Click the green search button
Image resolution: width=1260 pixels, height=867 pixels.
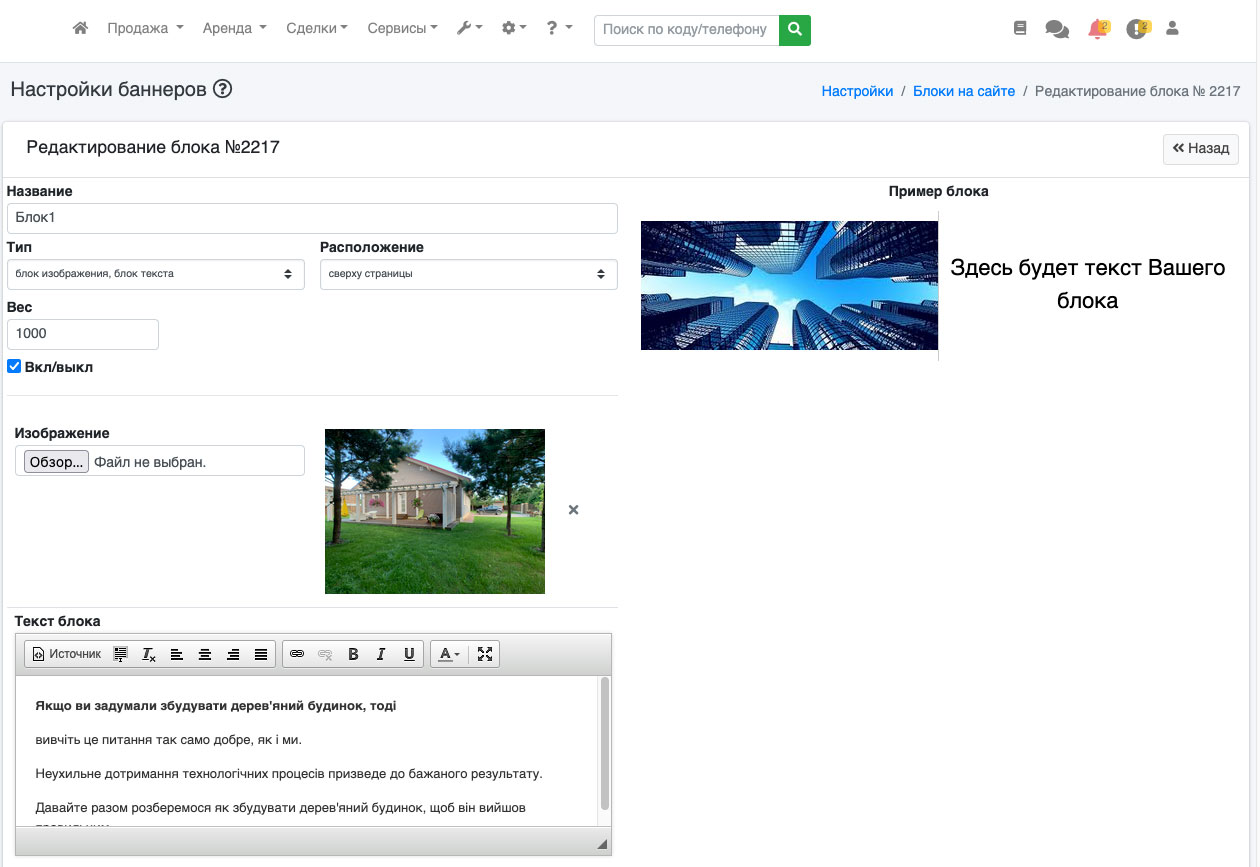pyautogui.click(x=795, y=30)
